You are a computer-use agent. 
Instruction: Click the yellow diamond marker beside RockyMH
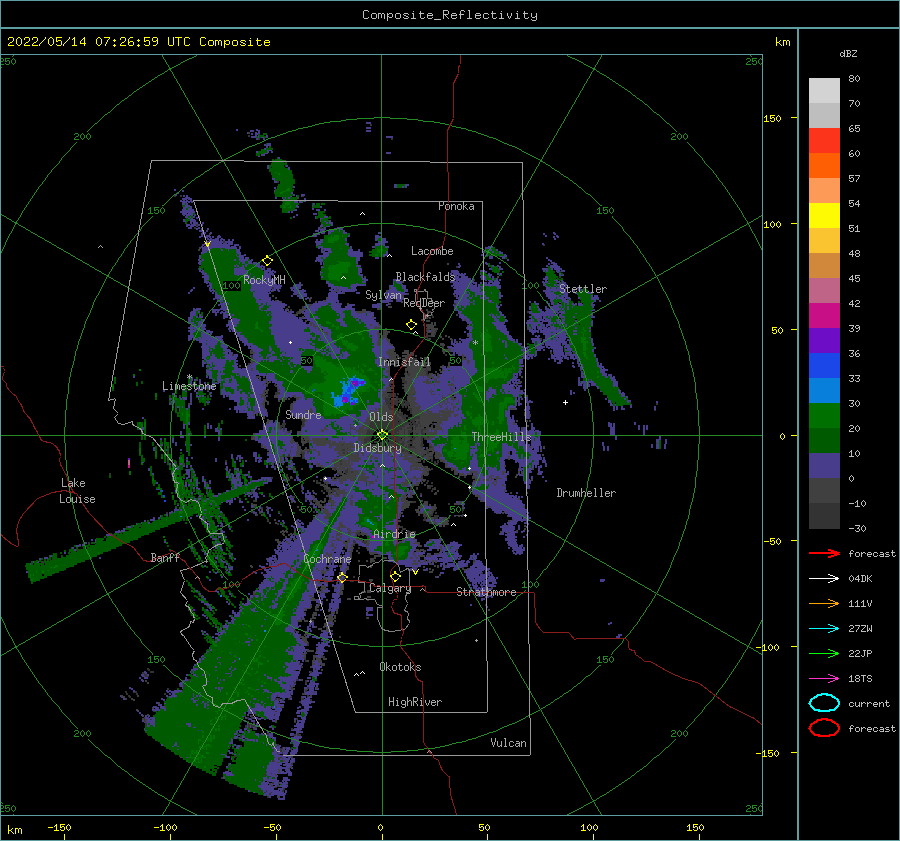click(x=267, y=261)
